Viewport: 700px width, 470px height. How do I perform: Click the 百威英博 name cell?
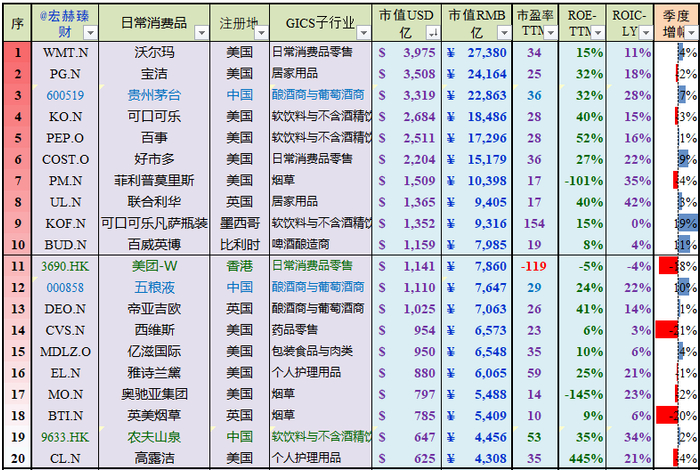point(154,245)
